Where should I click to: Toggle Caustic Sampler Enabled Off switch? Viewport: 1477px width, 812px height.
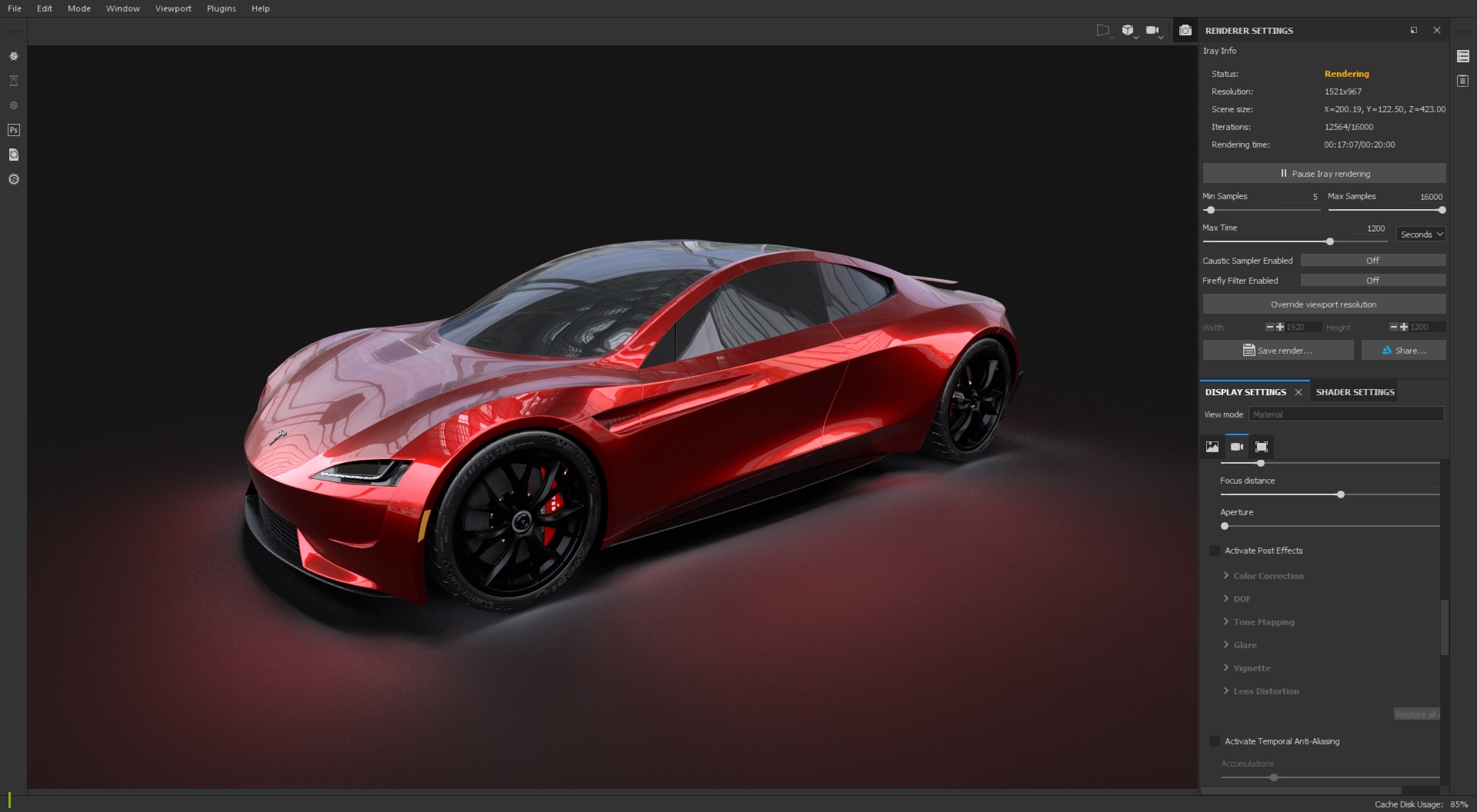click(1373, 261)
